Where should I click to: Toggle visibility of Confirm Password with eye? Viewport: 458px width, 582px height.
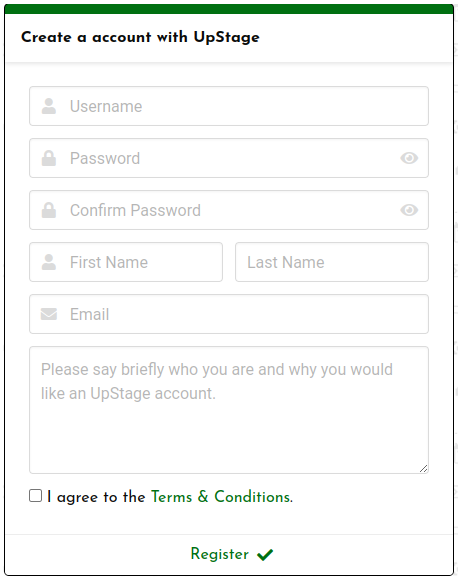point(409,210)
